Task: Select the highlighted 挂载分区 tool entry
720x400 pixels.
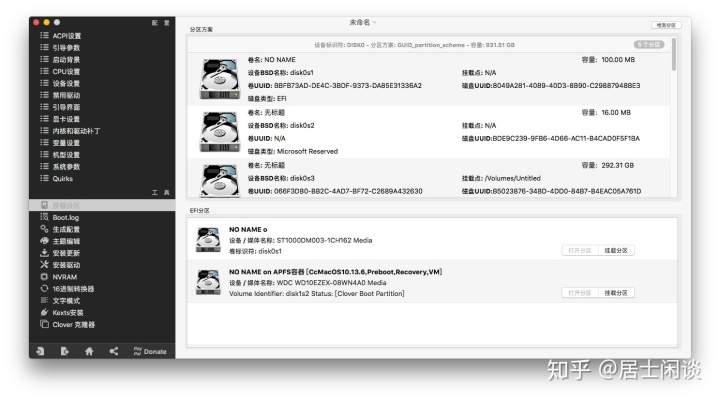Action: (x=102, y=205)
